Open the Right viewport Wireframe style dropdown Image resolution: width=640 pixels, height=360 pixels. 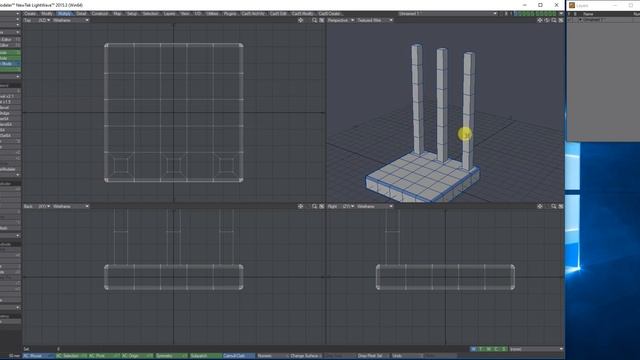374,207
